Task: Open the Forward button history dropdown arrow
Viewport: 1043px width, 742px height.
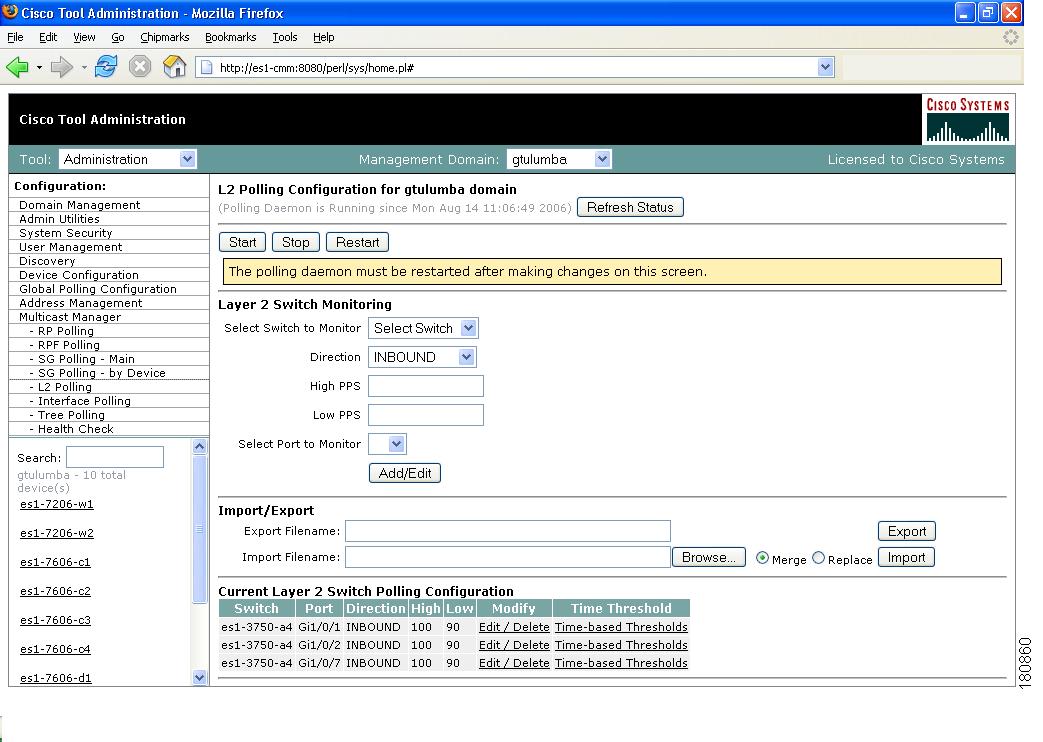Action: pyautogui.click(x=84, y=67)
